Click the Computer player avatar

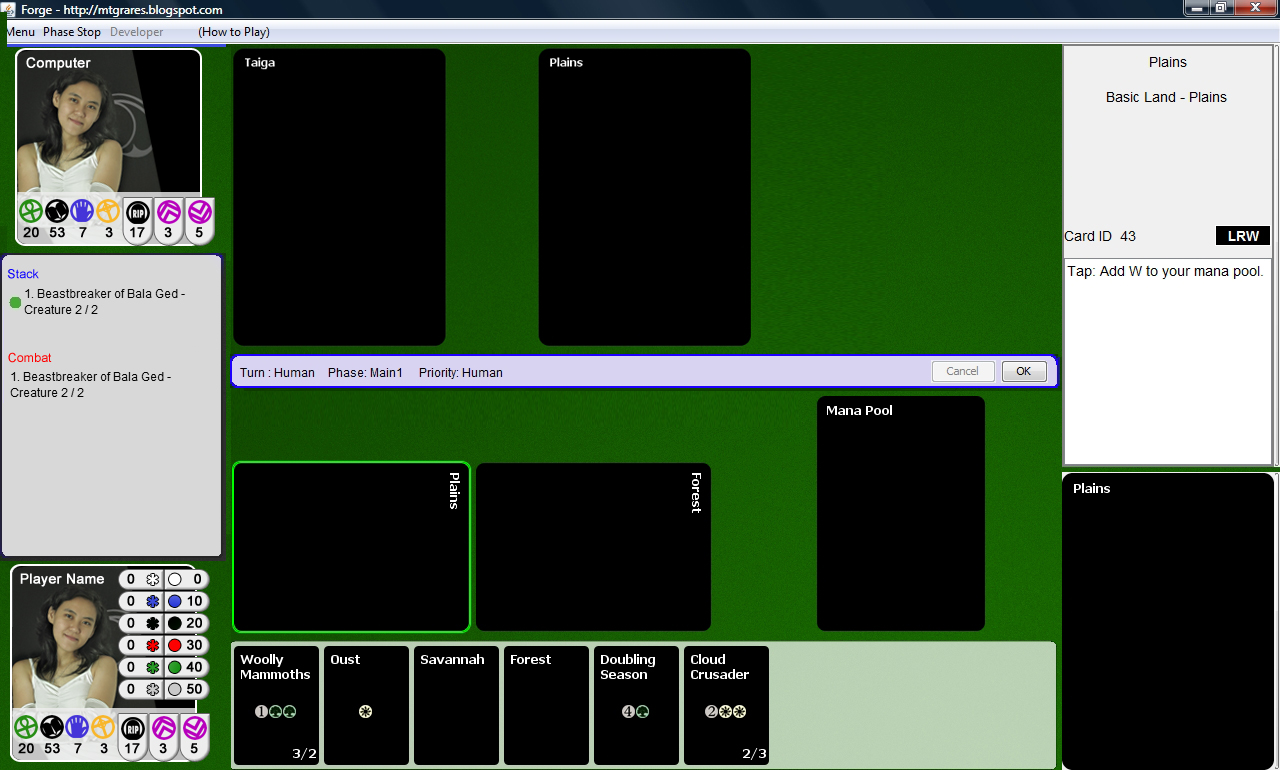pos(108,122)
